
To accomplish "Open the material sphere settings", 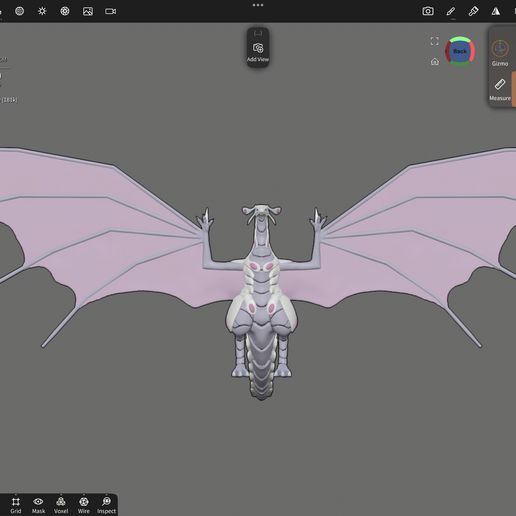I will pos(20,11).
